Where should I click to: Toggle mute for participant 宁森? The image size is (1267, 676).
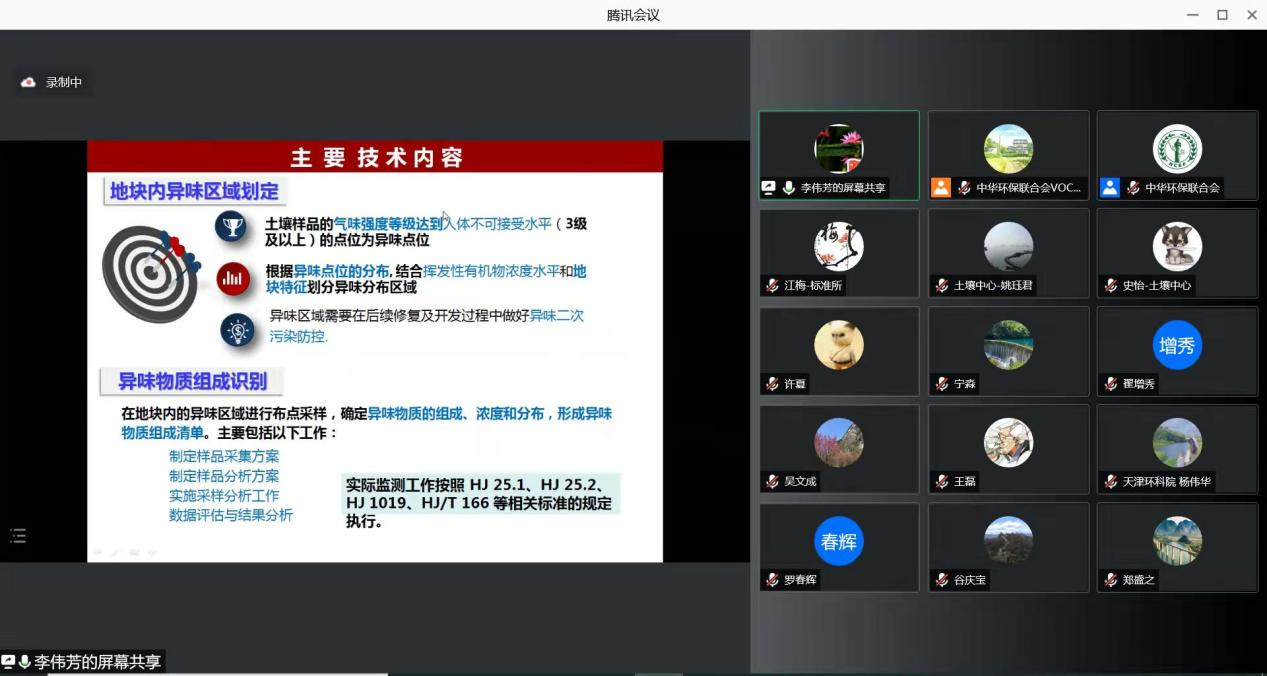[944, 384]
